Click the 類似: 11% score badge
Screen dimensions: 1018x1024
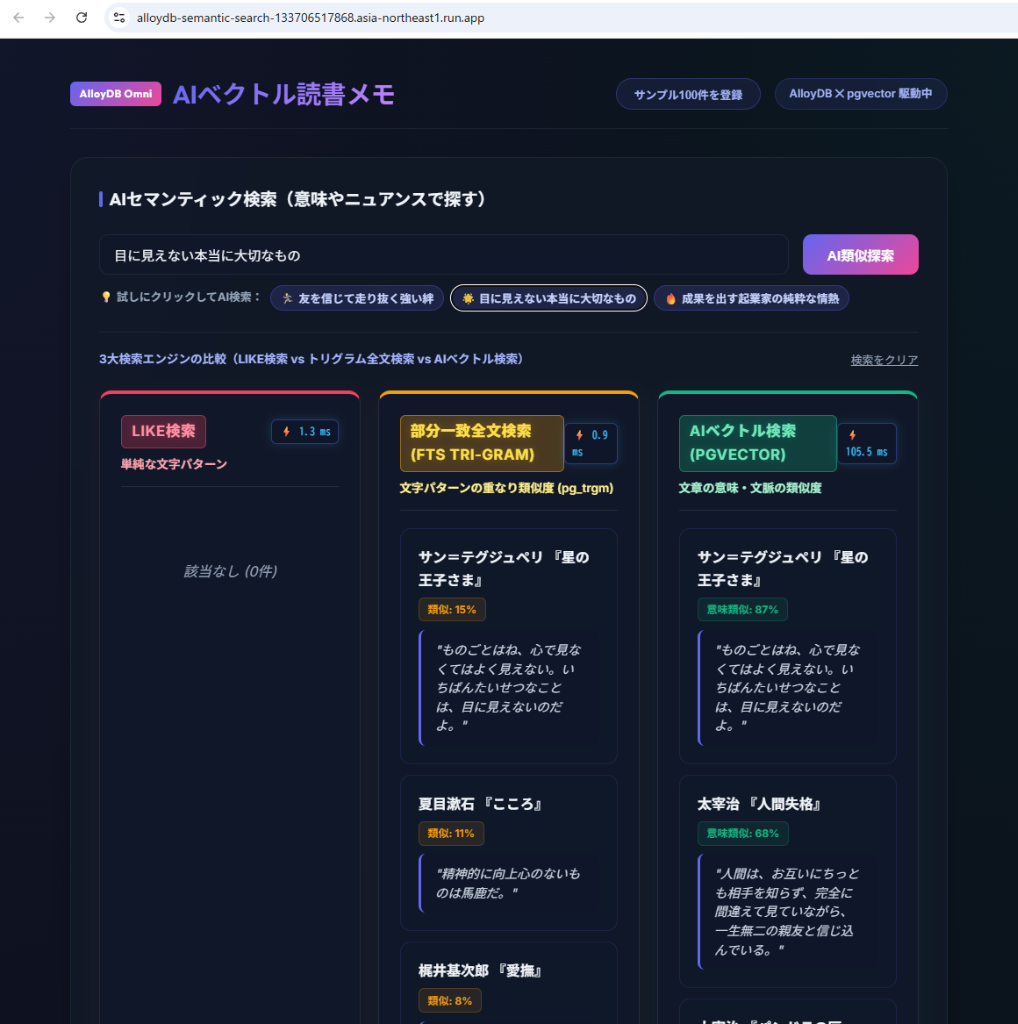(x=451, y=833)
